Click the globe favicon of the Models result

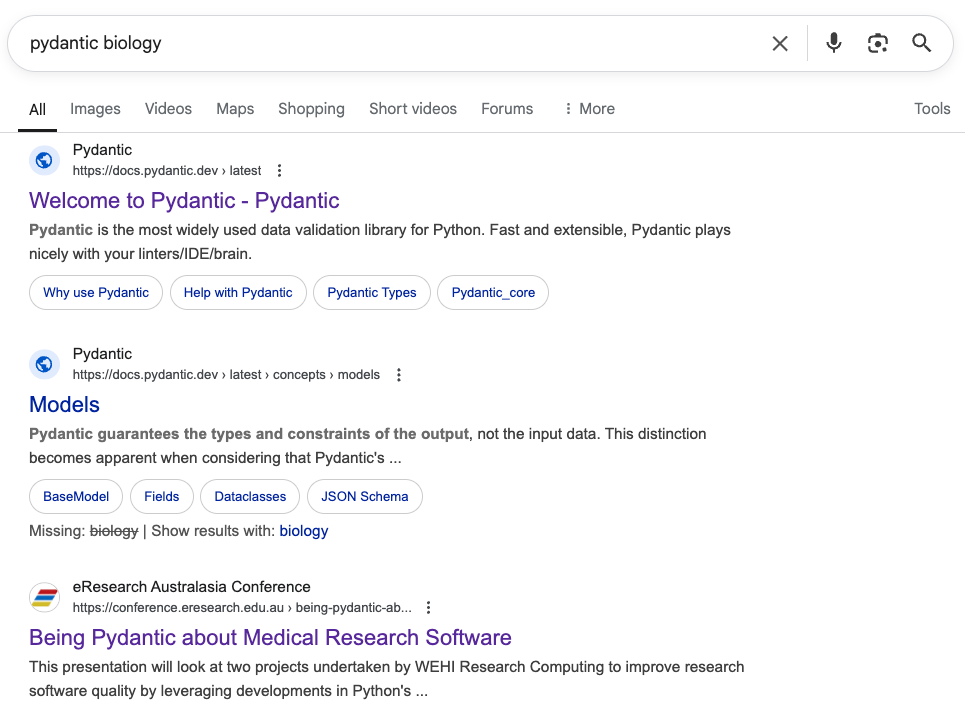pyautogui.click(x=44, y=364)
